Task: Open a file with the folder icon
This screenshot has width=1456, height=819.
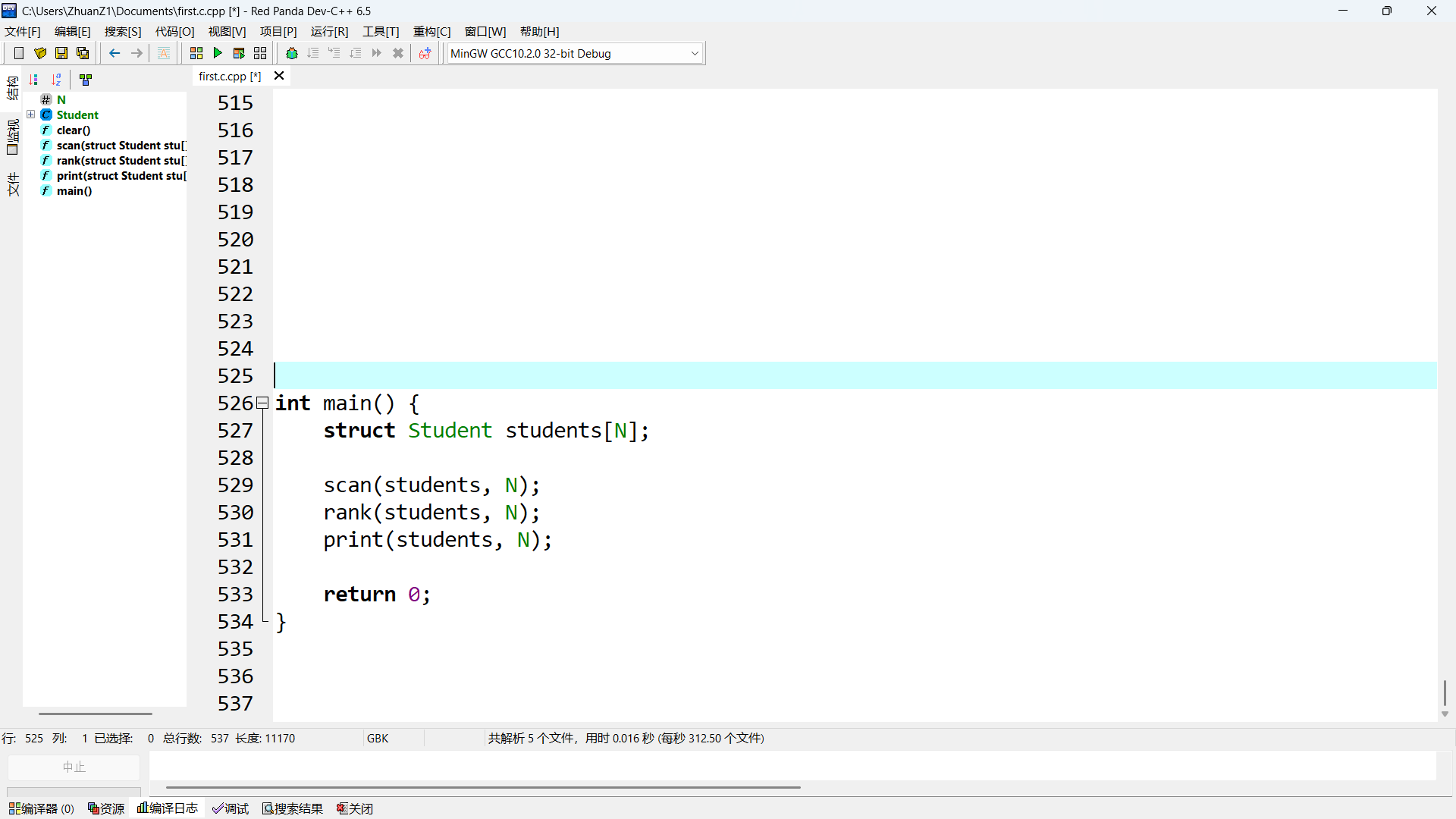Action: click(x=40, y=53)
